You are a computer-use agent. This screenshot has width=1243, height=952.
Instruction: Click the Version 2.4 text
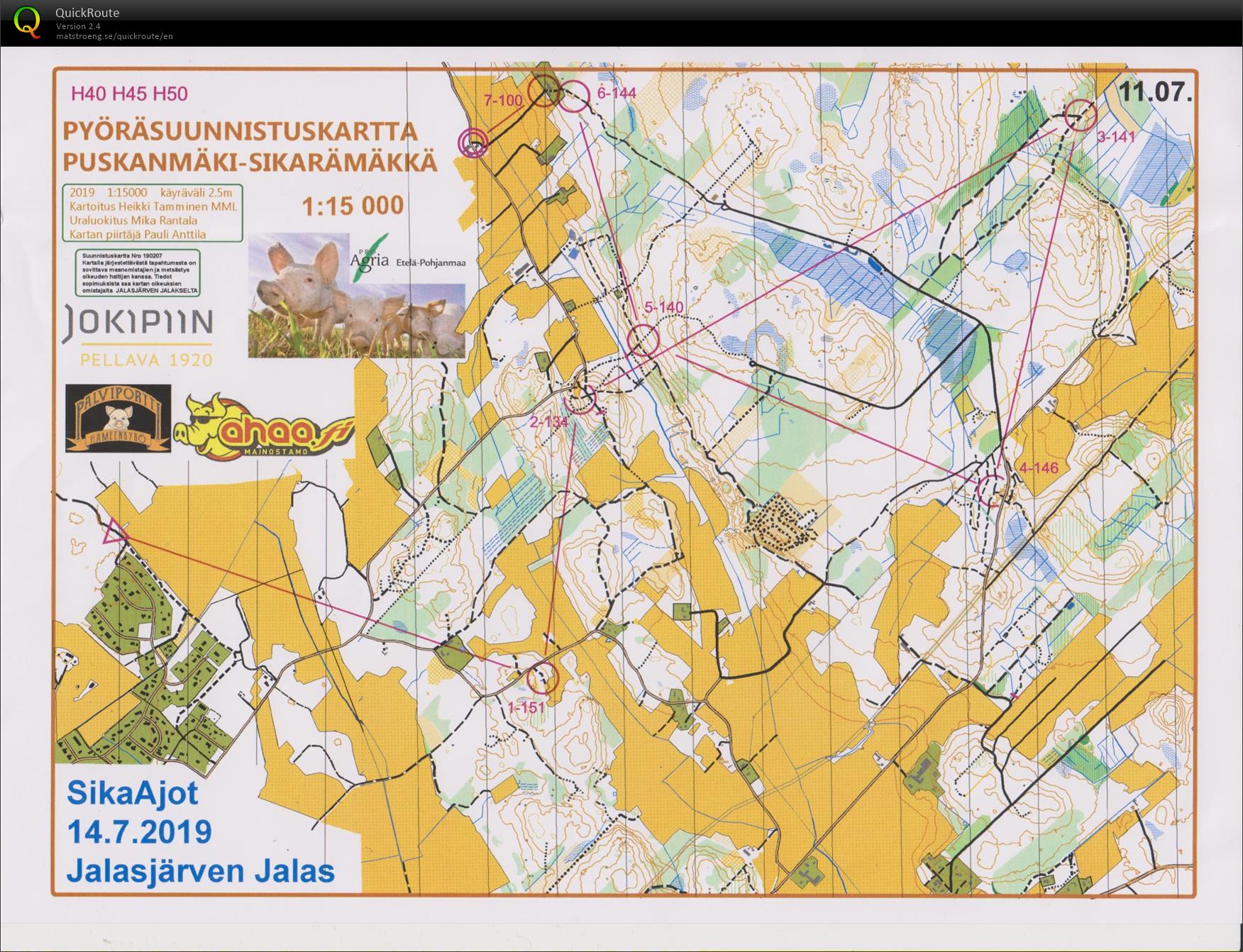point(79,26)
